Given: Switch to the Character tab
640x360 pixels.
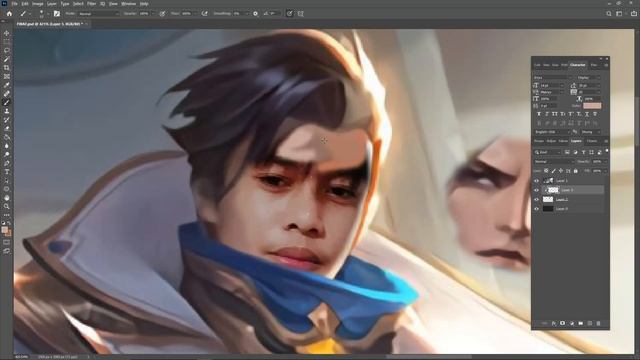Looking at the screenshot, I should (x=578, y=65).
